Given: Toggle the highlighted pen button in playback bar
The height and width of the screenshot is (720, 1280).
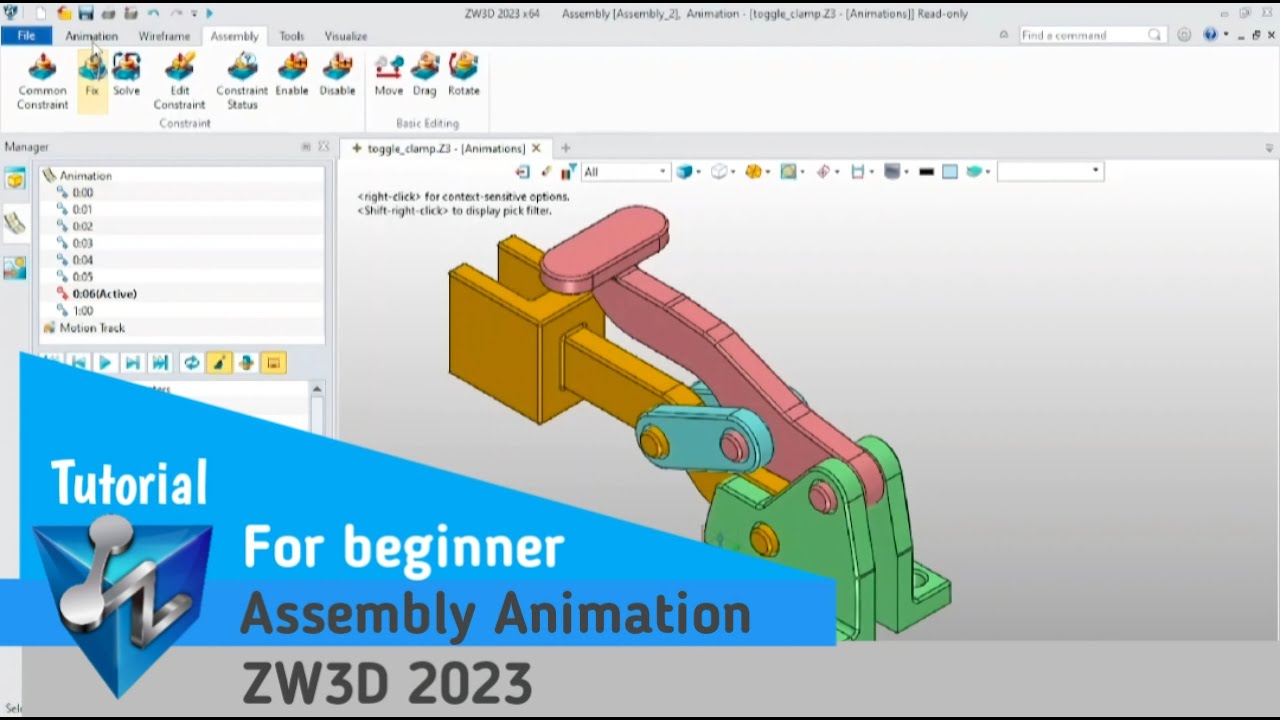Looking at the screenshot, I should (x=219, y=363).
